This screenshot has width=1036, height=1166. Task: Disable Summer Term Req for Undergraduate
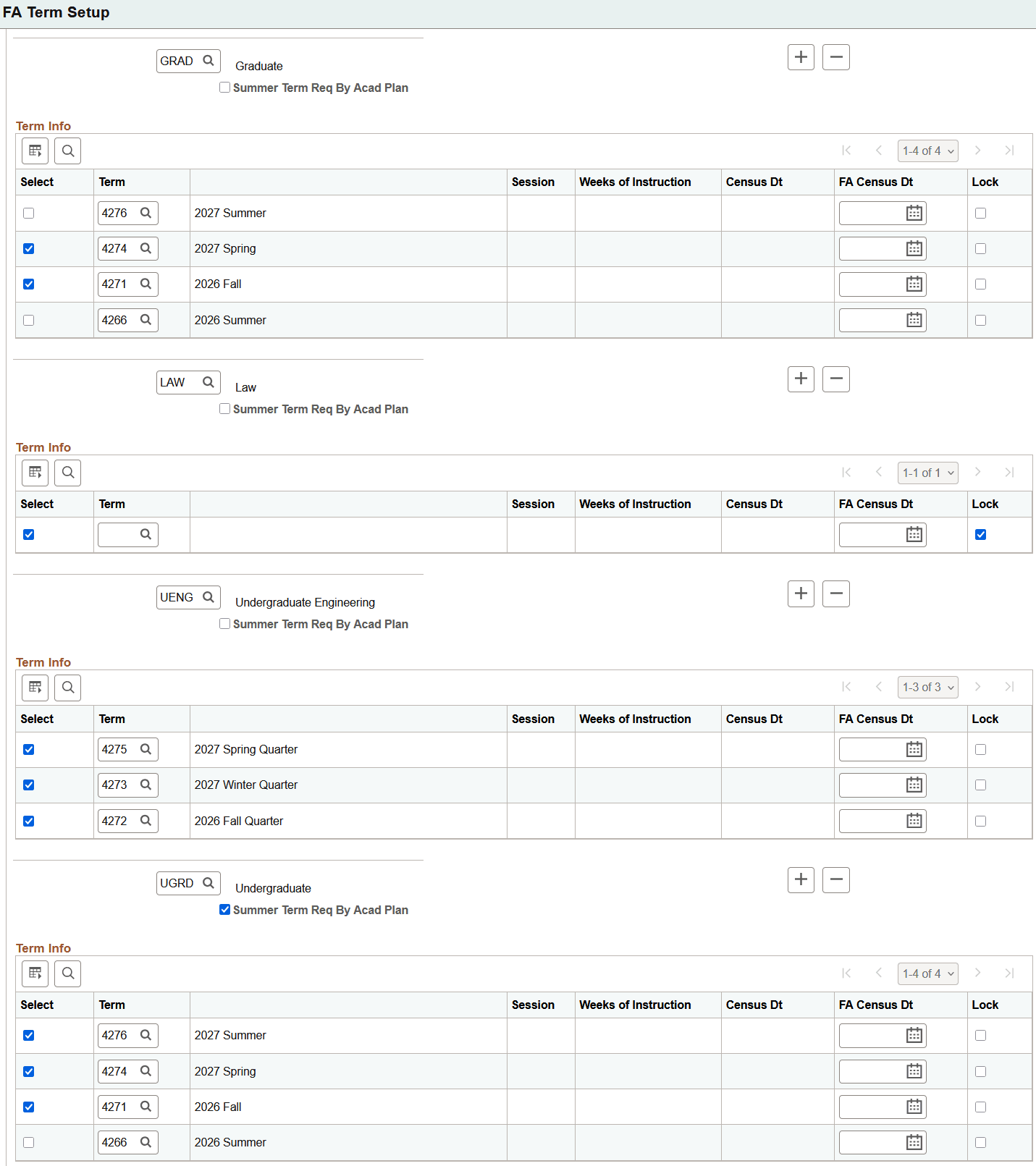pyautogui.click(x=225, y=910)
